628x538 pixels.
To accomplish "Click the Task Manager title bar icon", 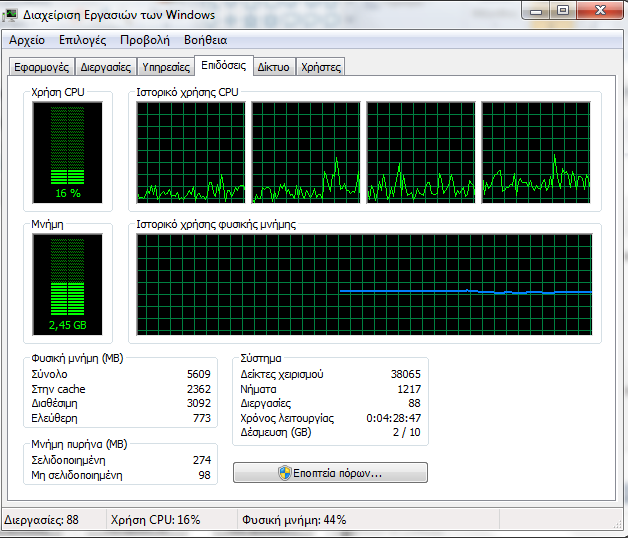I will coord(10,15).
